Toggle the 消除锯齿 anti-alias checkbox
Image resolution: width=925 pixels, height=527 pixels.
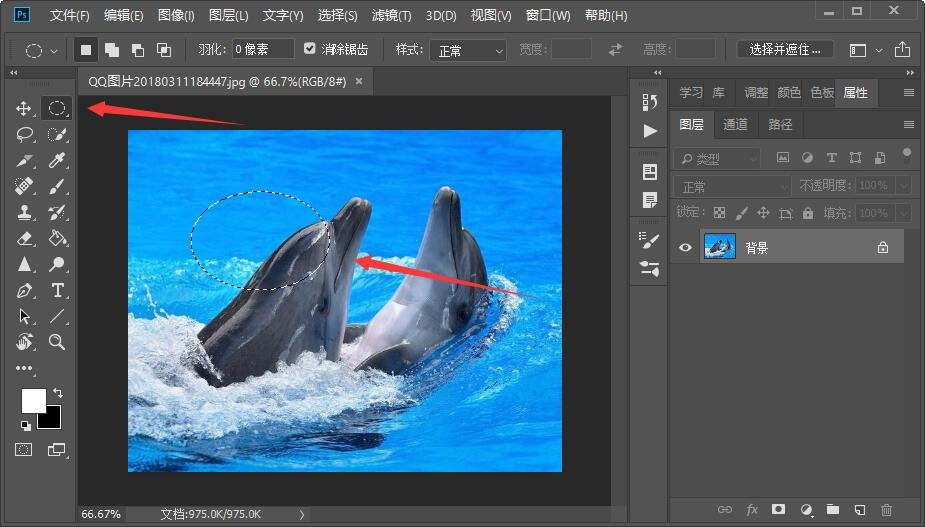click(x=310, y=49)
